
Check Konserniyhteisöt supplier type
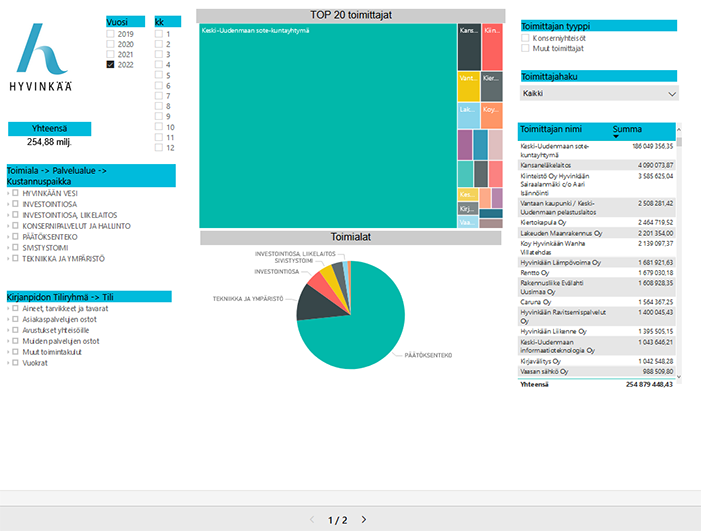tap(525, 38)
